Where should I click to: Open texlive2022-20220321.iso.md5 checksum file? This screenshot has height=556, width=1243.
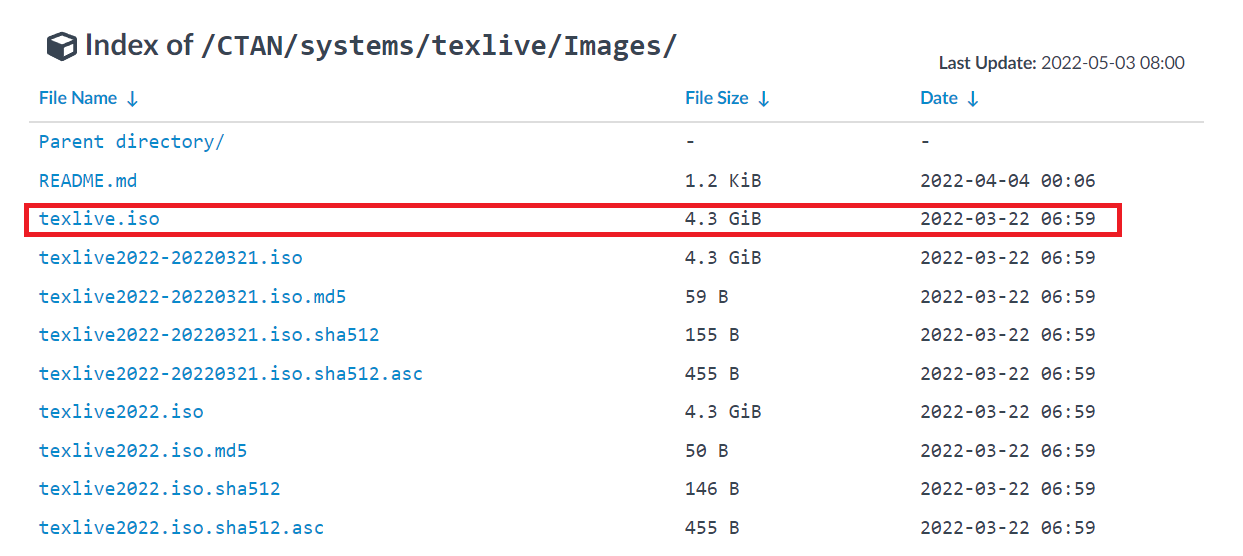tap(192, 297)
